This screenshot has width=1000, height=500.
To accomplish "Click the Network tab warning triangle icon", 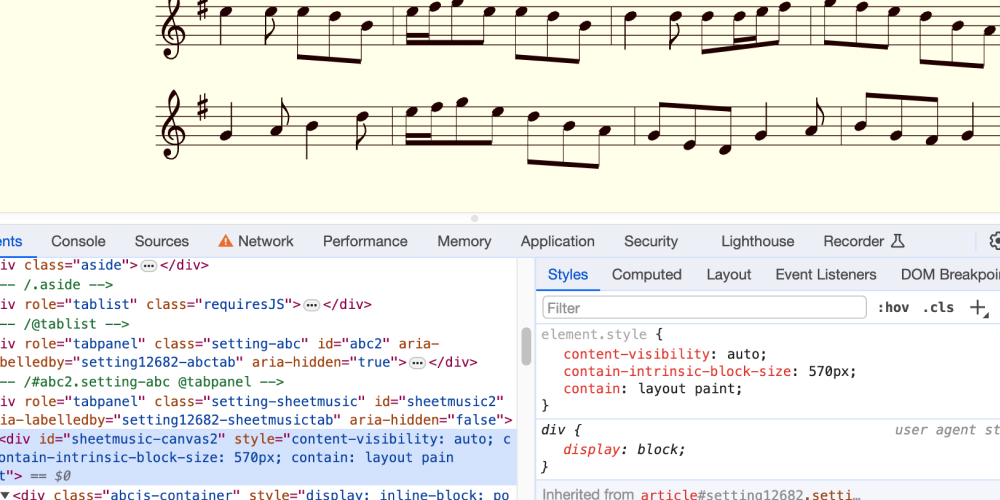I will 225,241.
